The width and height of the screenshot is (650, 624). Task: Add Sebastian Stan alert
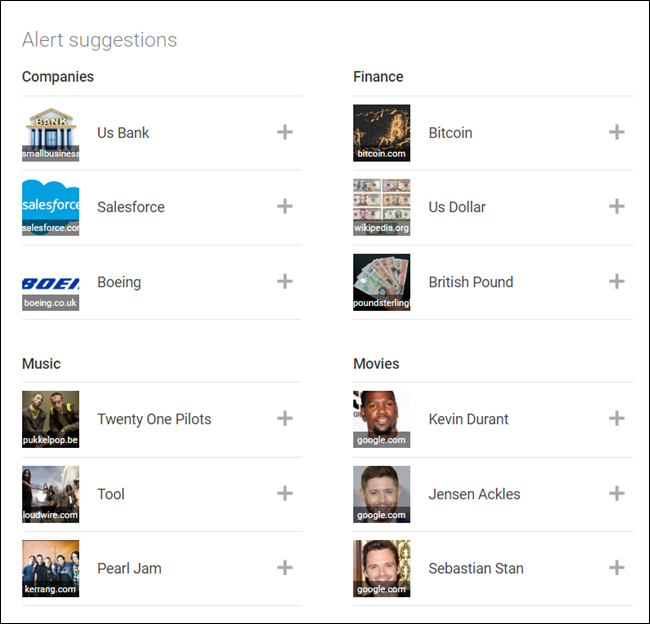click(x=617, y=568)
